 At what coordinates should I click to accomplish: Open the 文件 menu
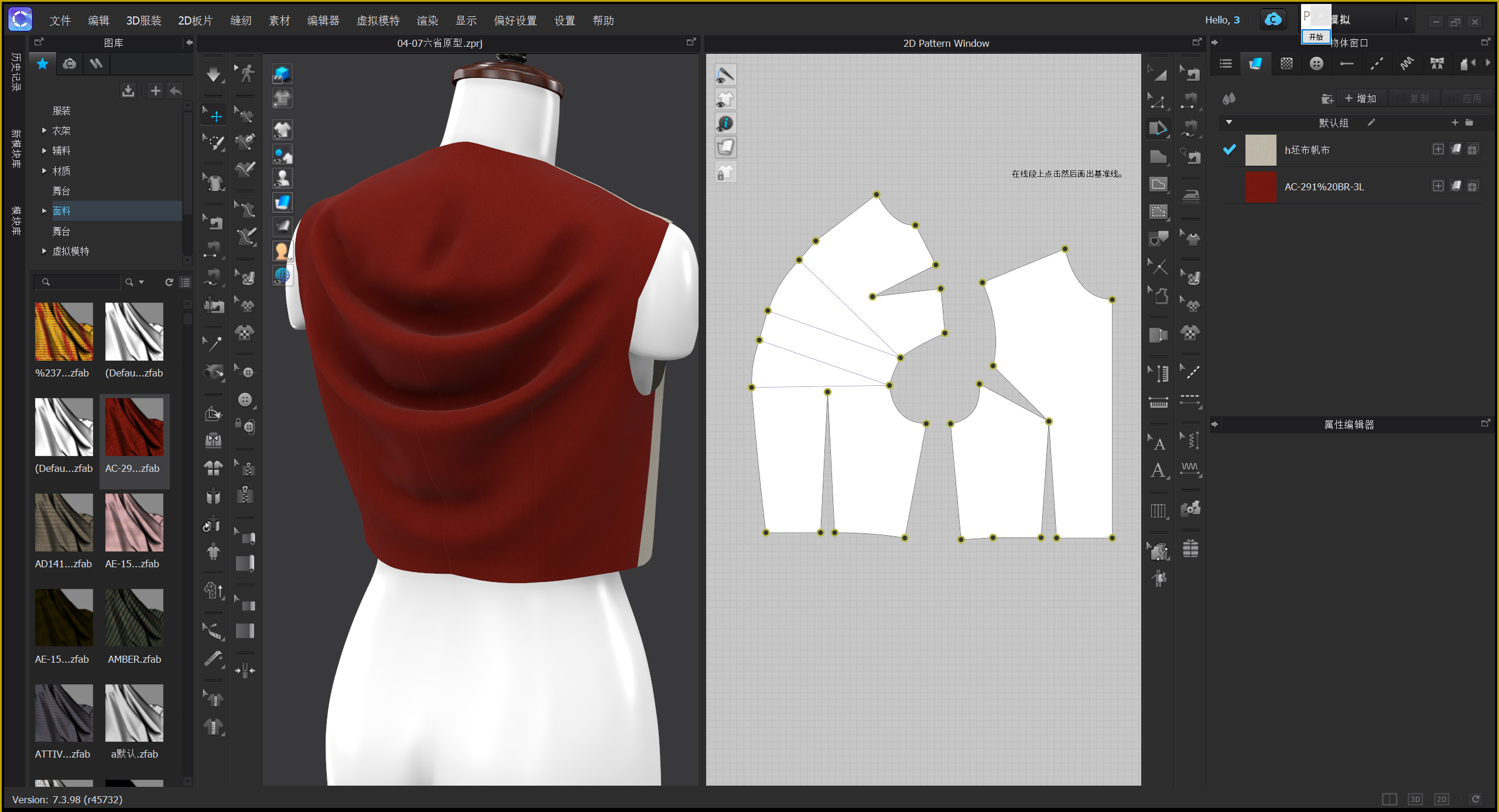[x=60, y=20]
